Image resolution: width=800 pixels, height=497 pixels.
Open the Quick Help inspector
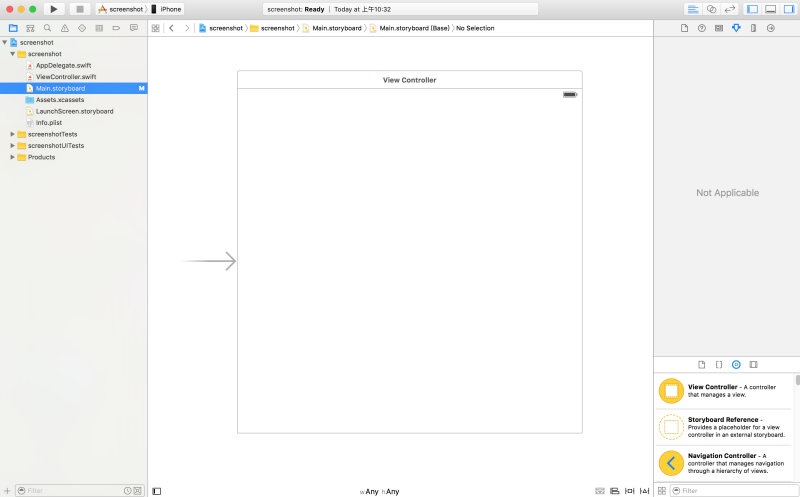(x=701, y=28)
